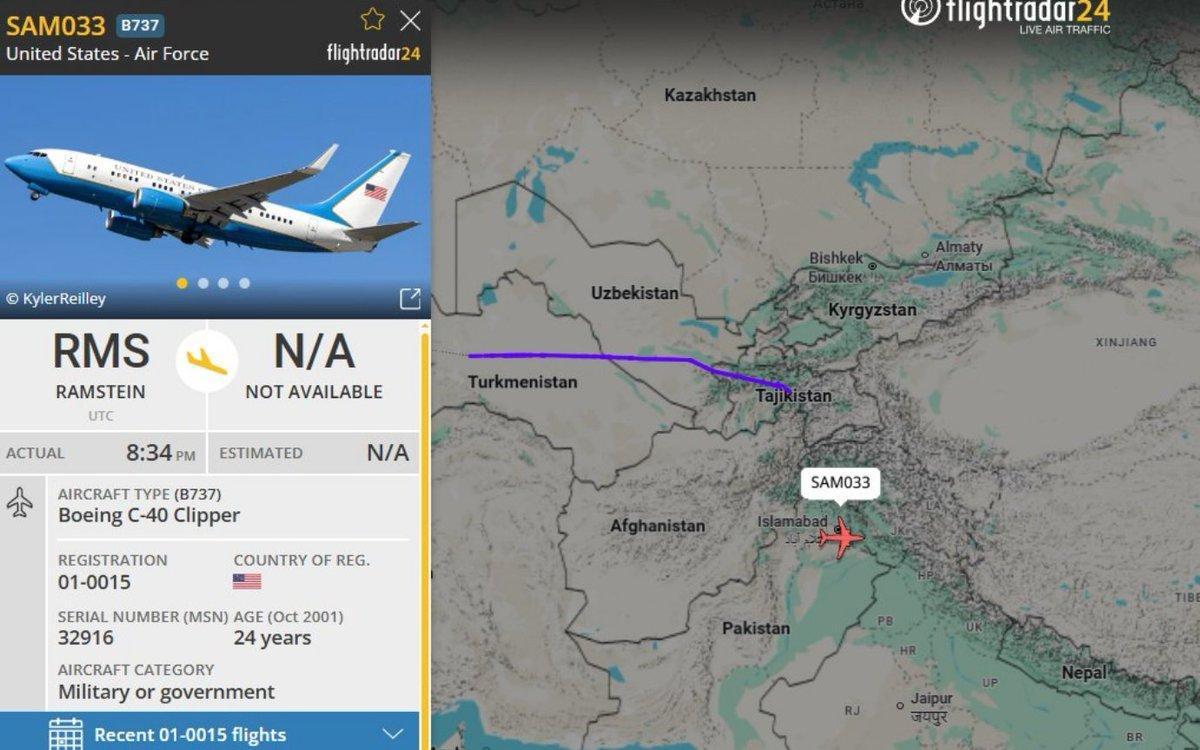Select the first yellow photo carousel dot
Image resolution: width=1200 pixels, height=750 pixels.
[182, 283]
